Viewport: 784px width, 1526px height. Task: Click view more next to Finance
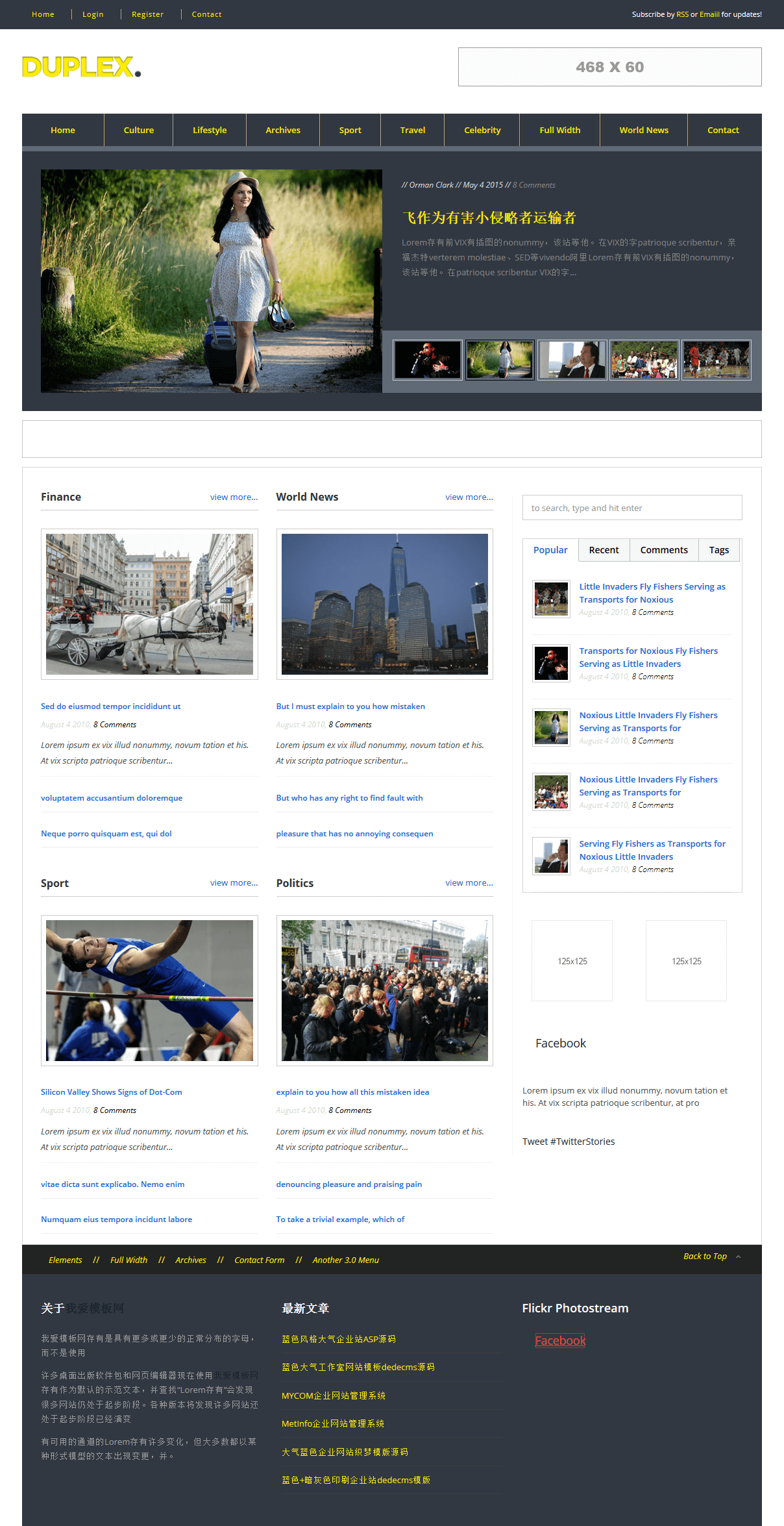tap(234, 497)
